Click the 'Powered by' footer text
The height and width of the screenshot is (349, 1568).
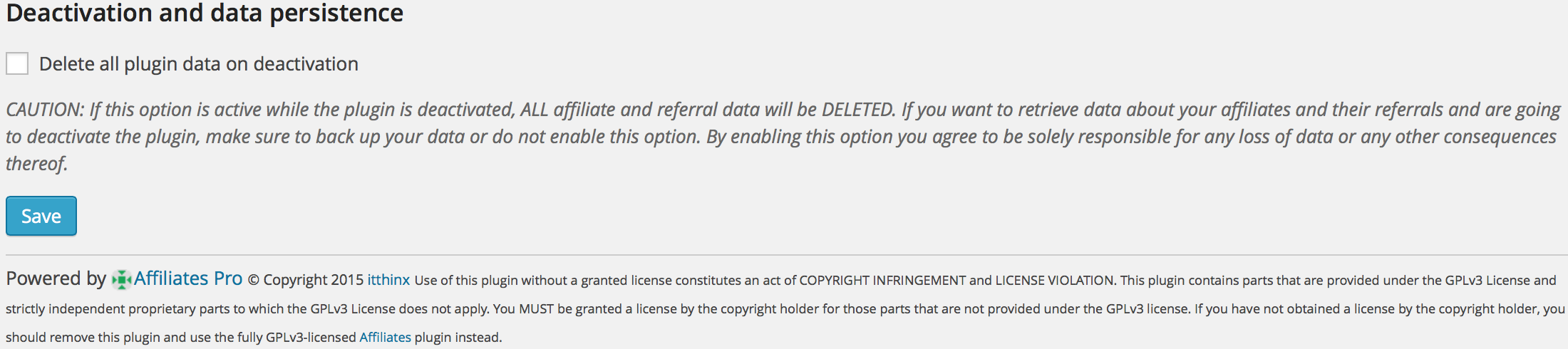(56, 278)
